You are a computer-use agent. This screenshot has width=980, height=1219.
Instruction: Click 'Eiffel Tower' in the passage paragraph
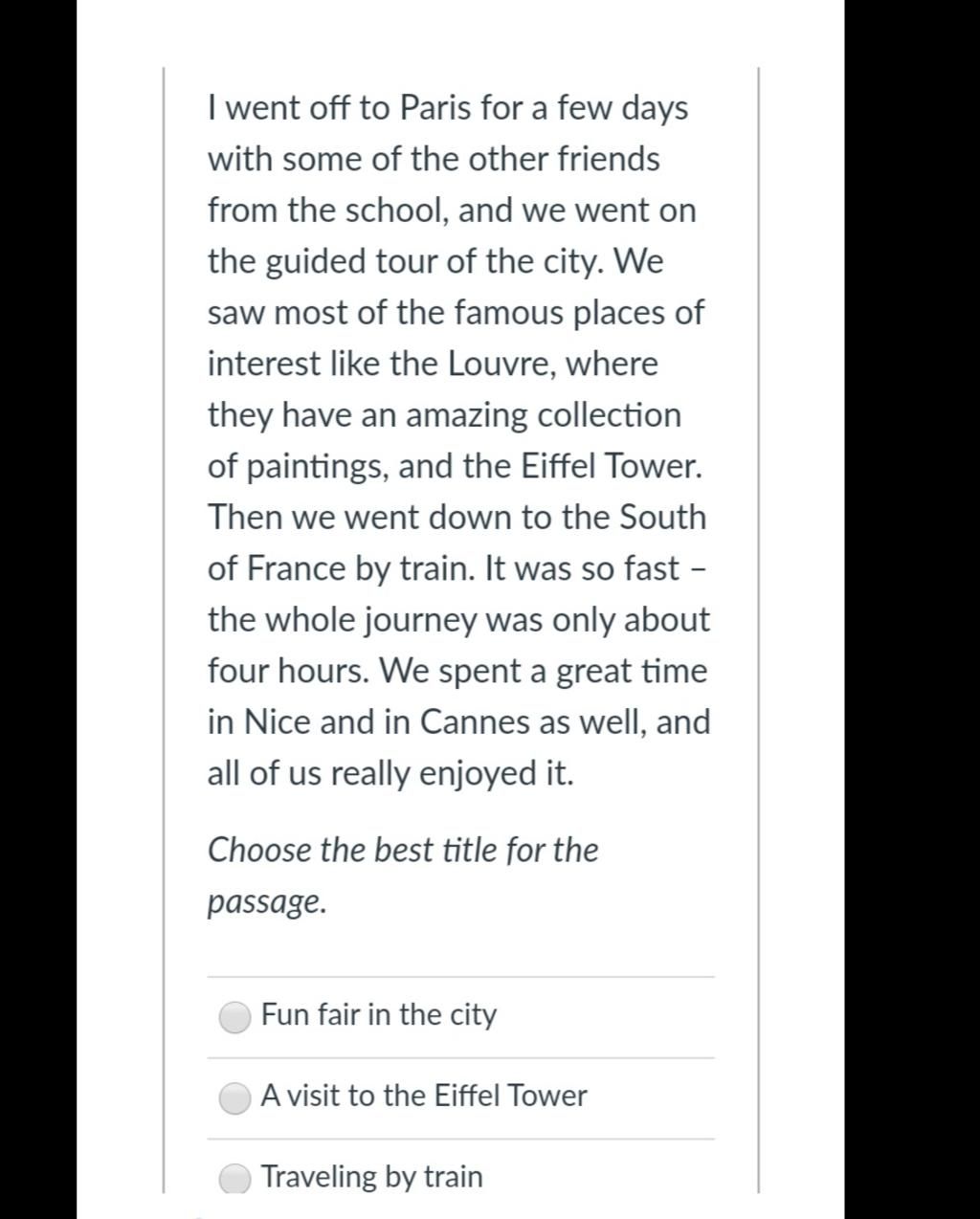coord(612,466)
